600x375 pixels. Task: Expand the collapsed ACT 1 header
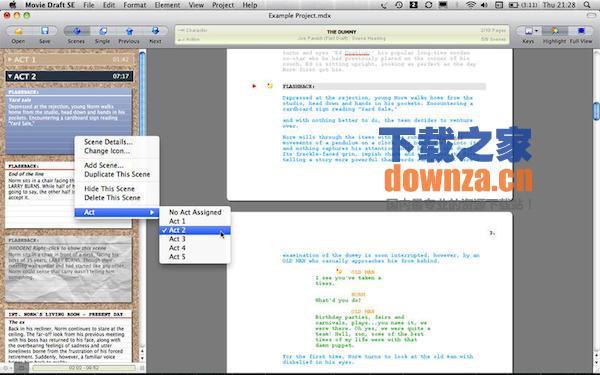69,60
